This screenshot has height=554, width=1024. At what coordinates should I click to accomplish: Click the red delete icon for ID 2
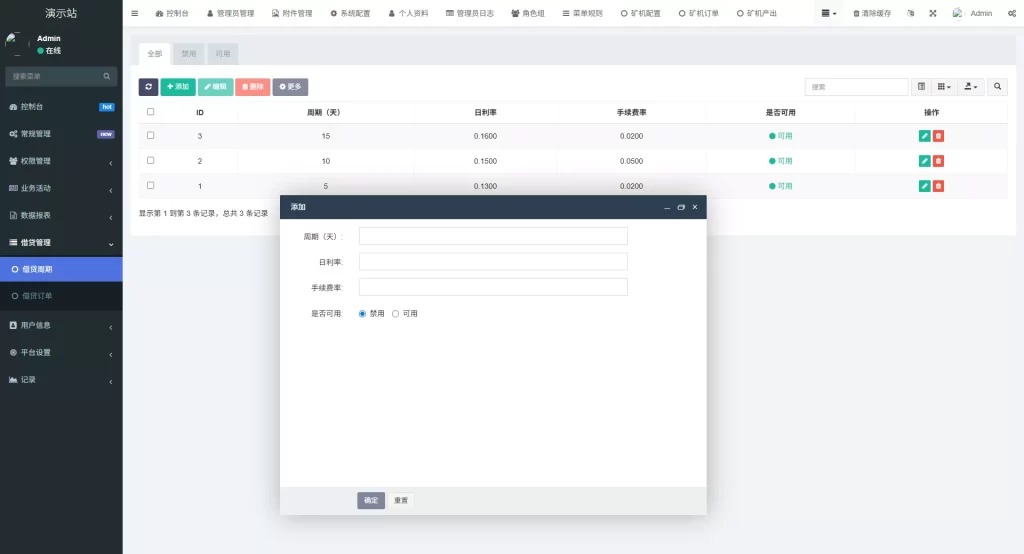(x=938, y=161)
